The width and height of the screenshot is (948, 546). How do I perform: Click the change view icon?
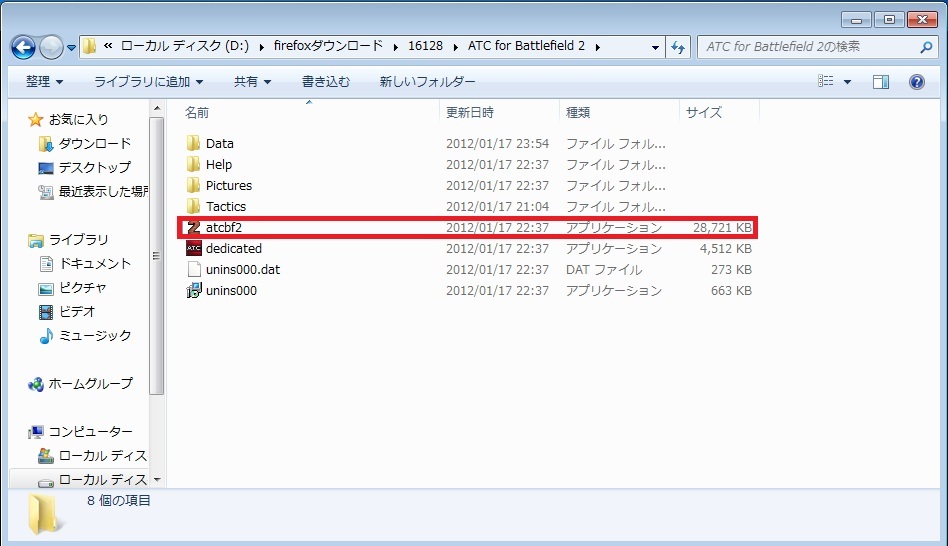pos(826,82)
